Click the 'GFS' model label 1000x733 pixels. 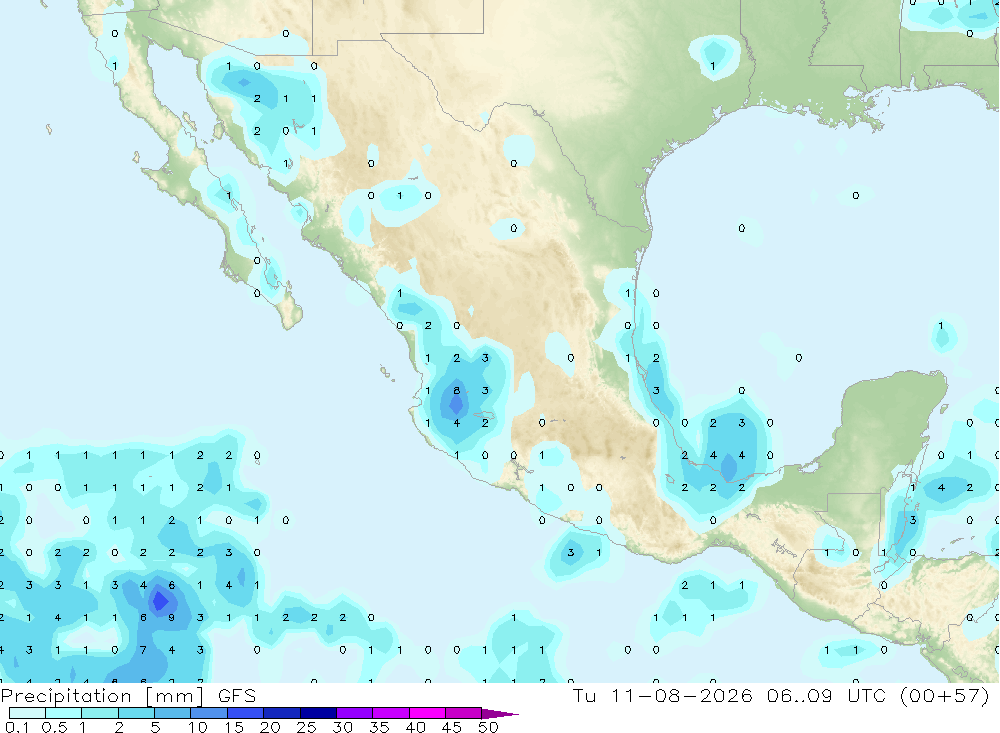(x=237, y=695)
